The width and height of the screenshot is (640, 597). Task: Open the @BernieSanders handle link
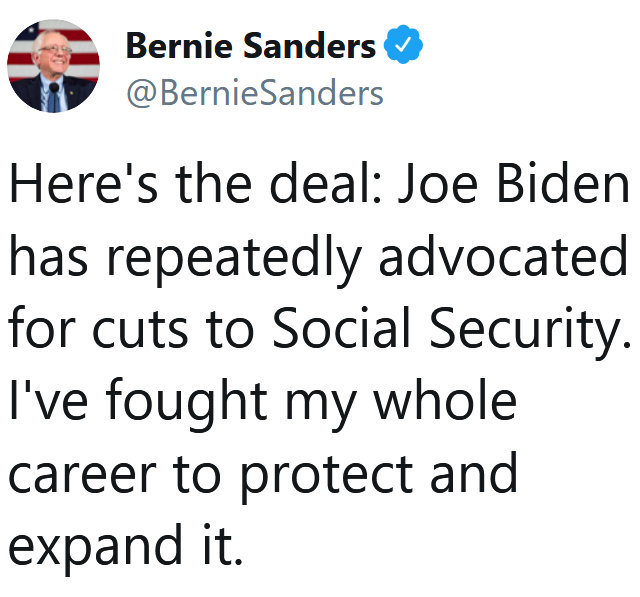(x=254, y=93)
